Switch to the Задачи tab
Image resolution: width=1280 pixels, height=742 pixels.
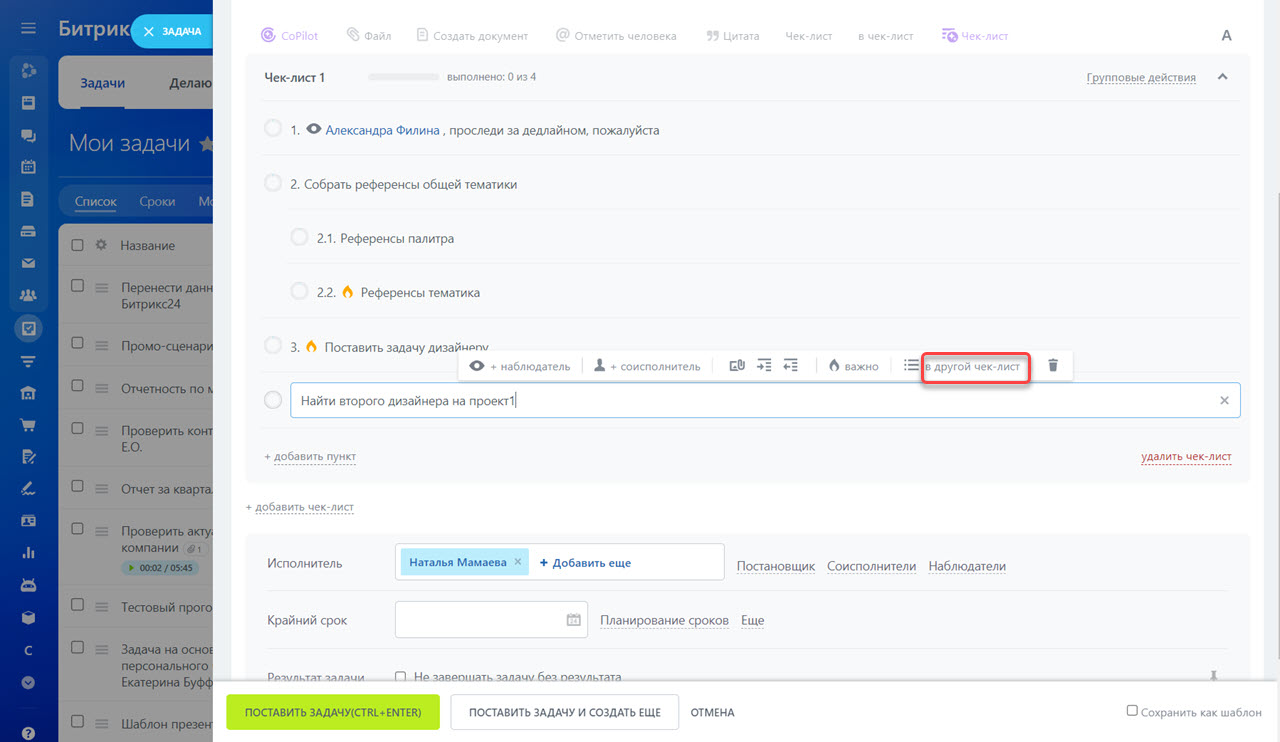click(102, 83)
